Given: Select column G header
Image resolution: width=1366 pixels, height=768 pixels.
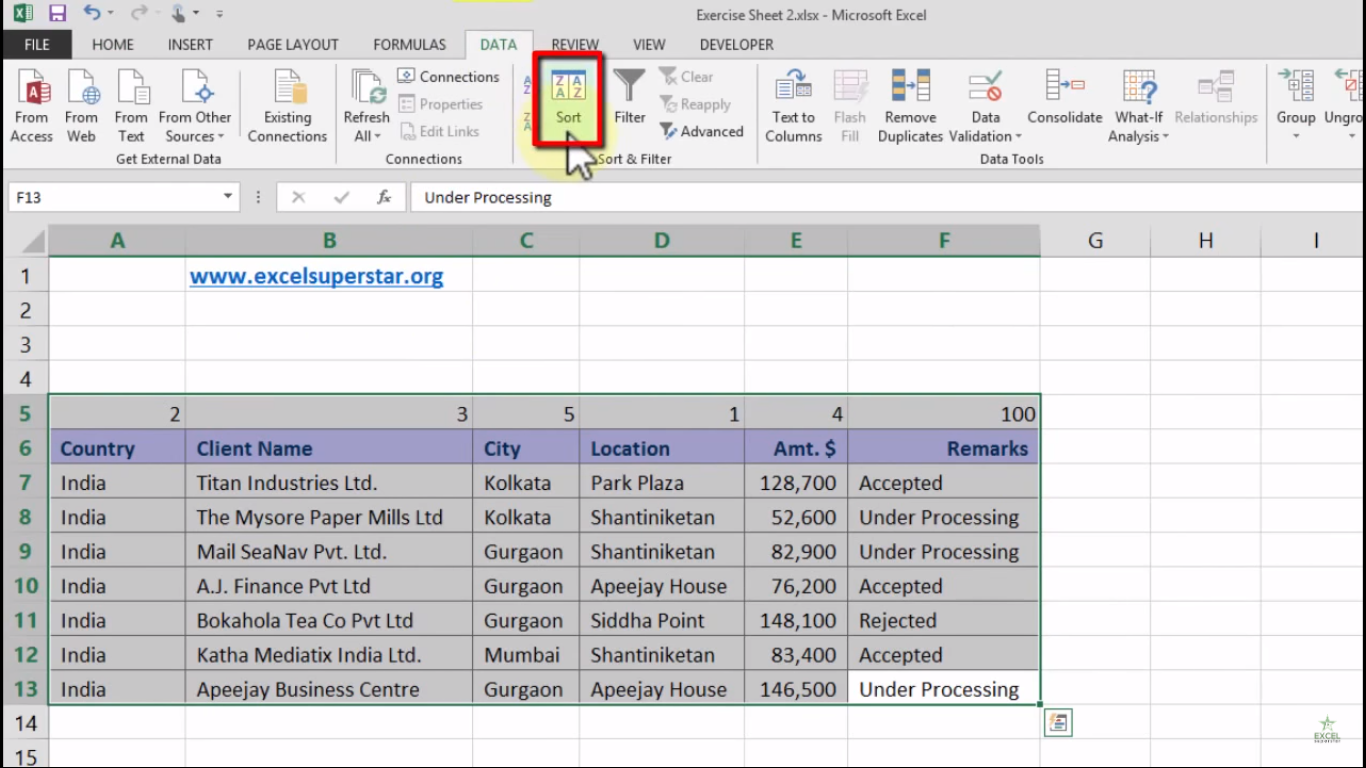Looking at the screenshot, I should point(1095,240).
